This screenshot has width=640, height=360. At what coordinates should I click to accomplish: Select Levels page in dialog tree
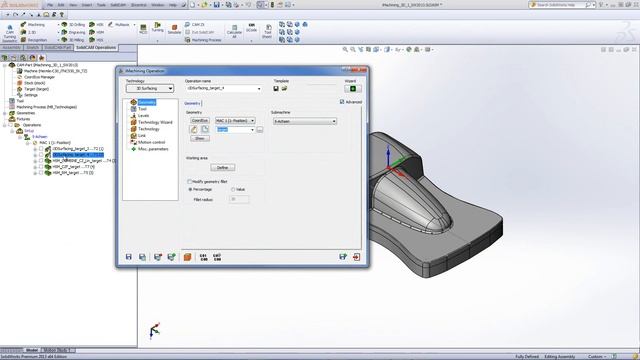pos(143,116)
